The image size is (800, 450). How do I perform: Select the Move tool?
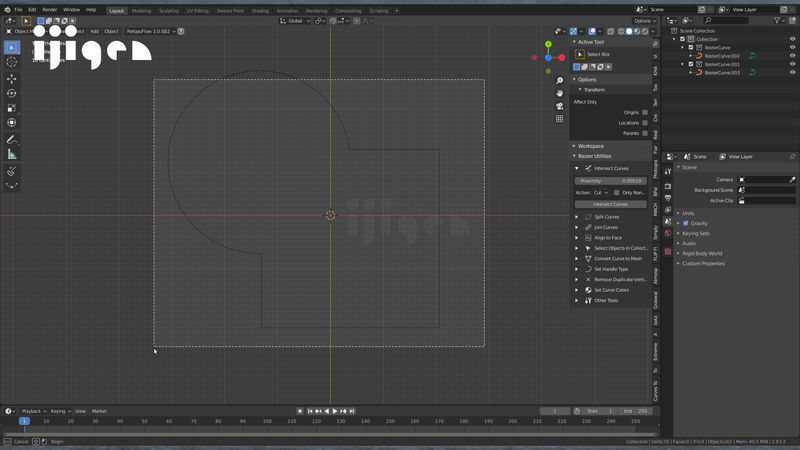coord(12,79)
